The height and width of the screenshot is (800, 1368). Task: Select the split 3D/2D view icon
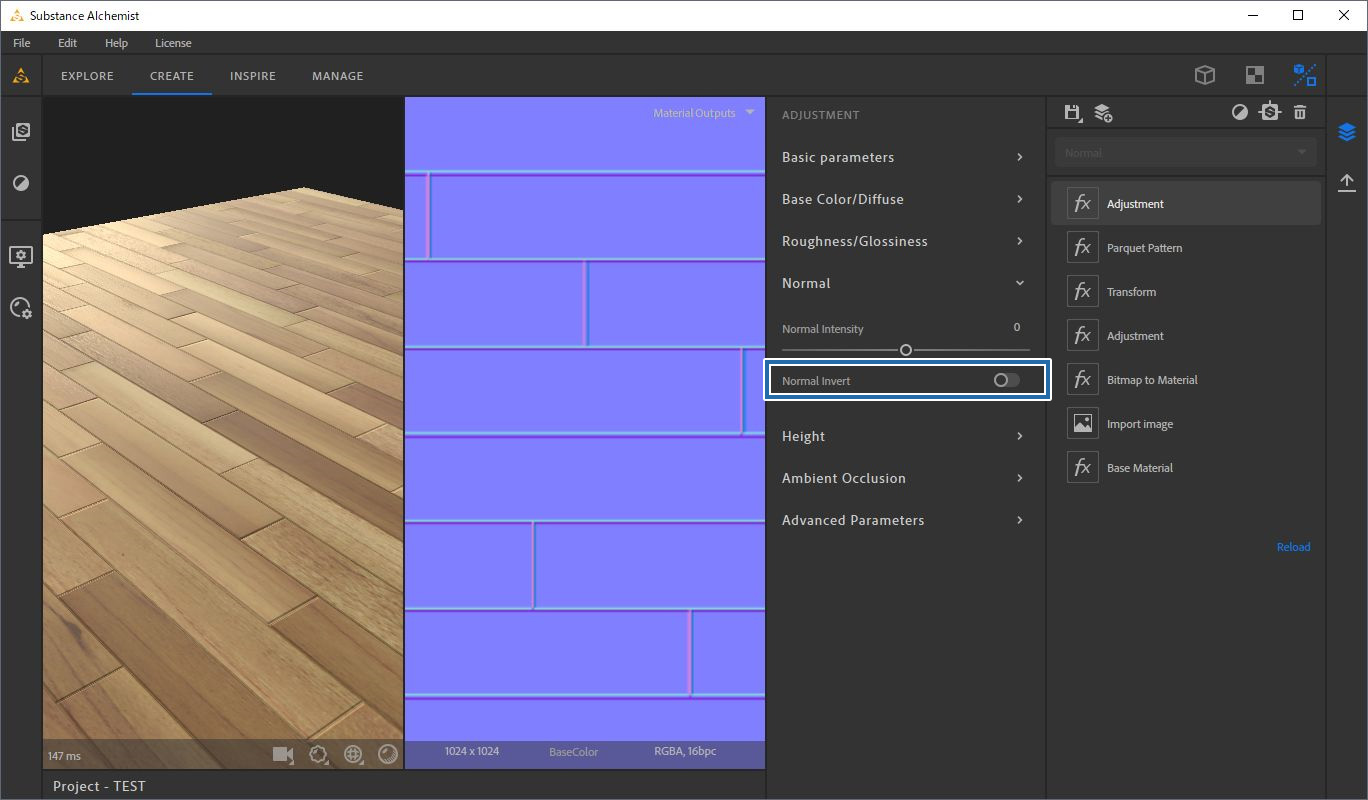coord(1304,75)
